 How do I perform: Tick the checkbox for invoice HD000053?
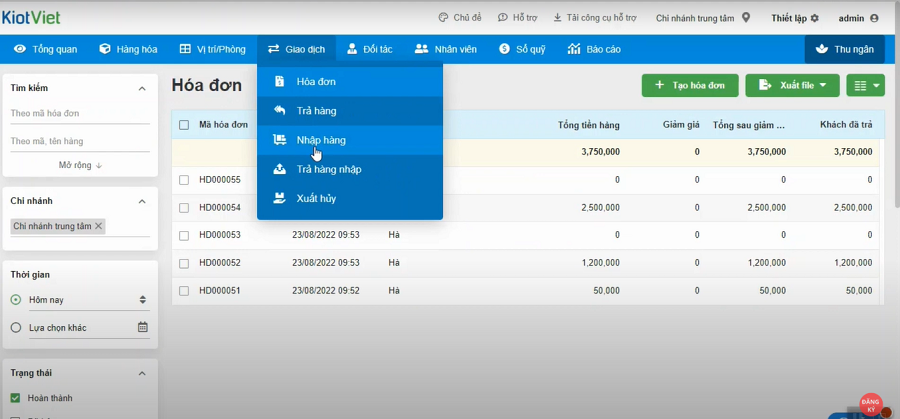click(184, 235)
